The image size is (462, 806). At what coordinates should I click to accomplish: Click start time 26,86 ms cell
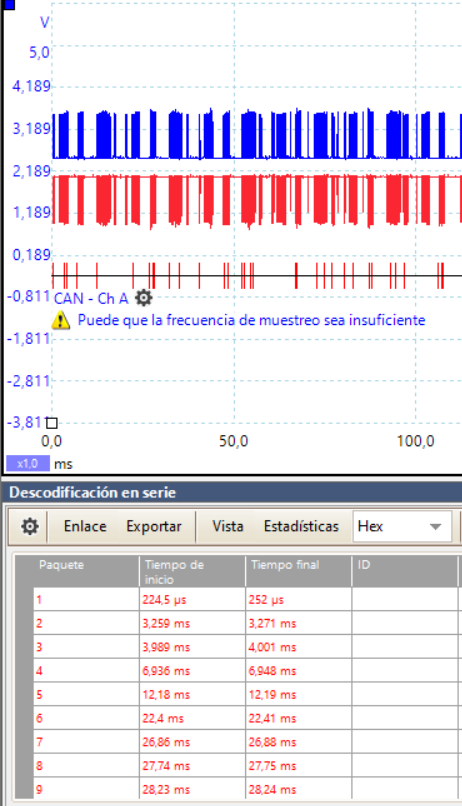point(193,742)
